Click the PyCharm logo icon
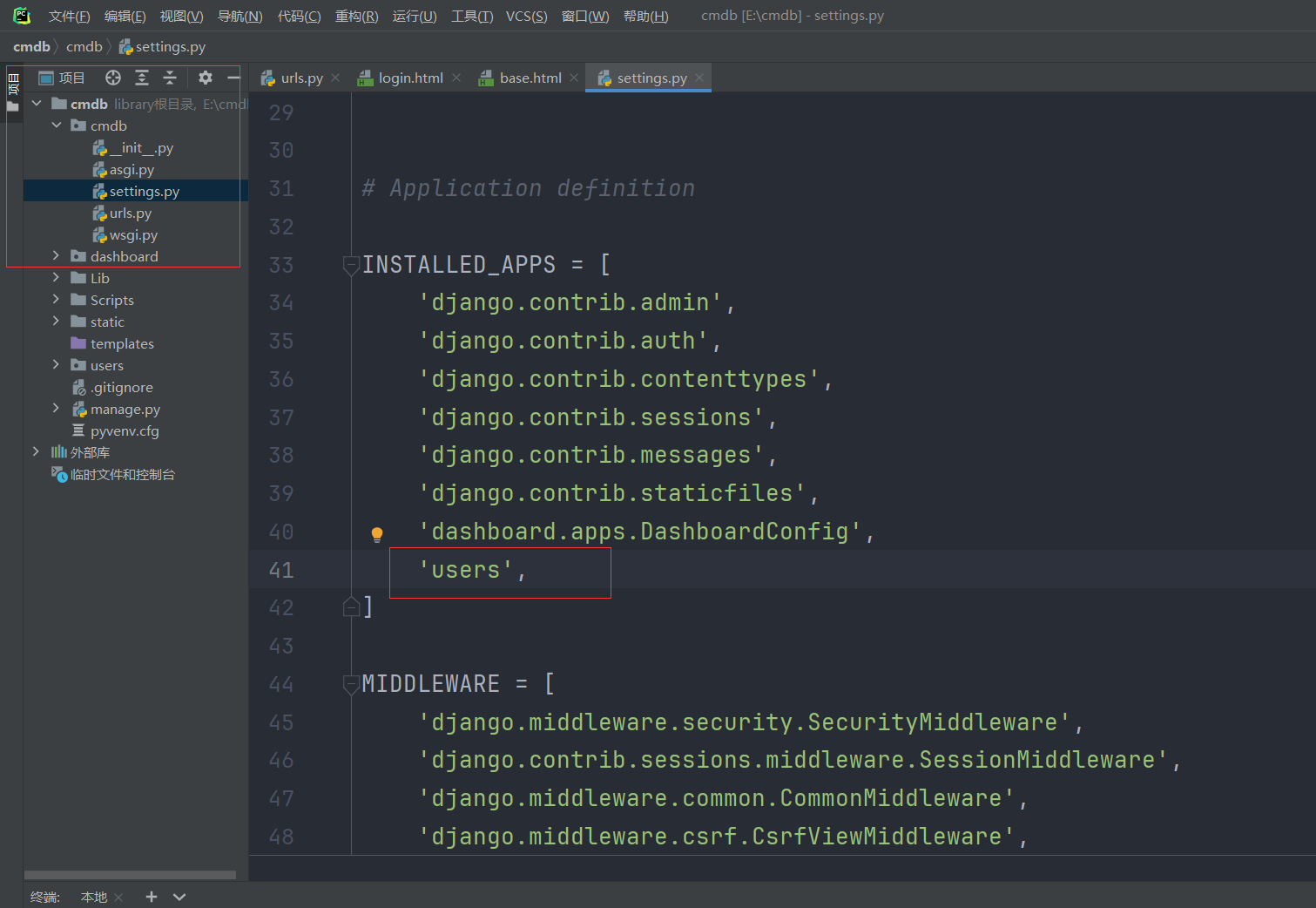The image size is (1316, 908). [x=22, y=15]
